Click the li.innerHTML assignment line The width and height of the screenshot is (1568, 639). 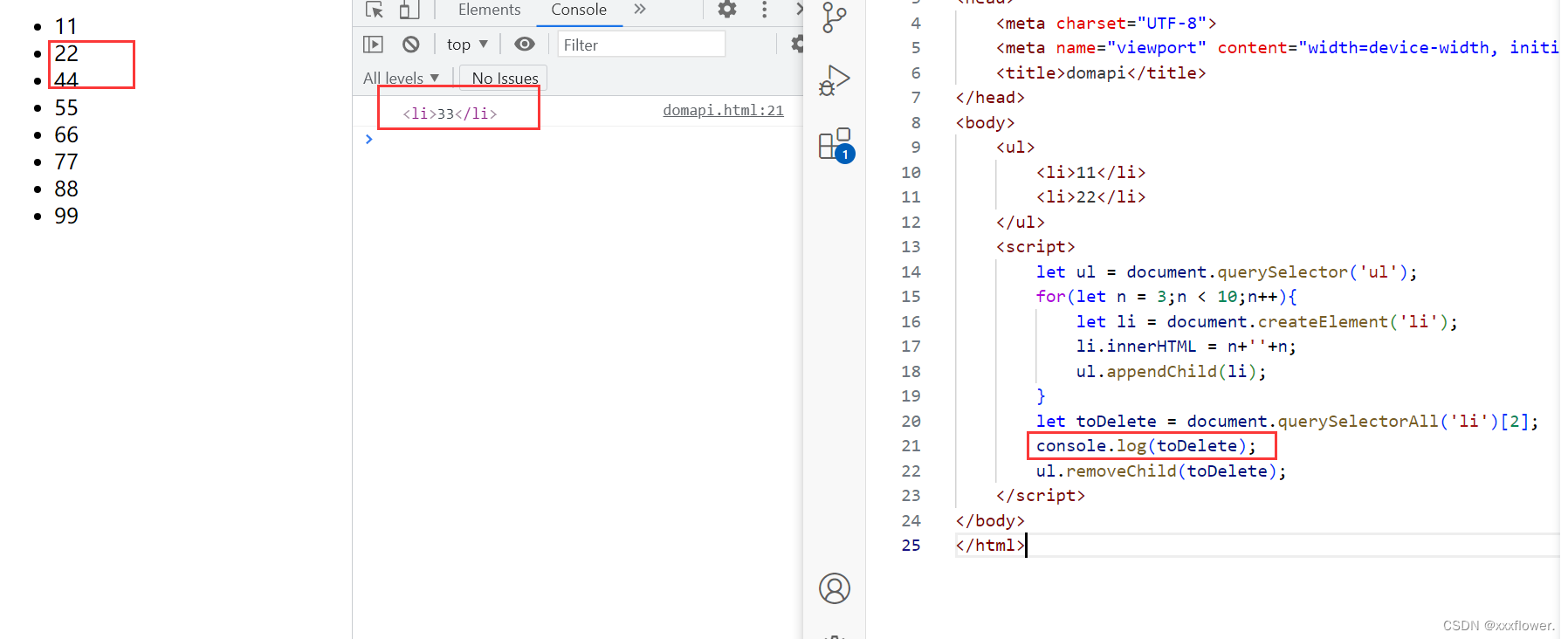1186,347
